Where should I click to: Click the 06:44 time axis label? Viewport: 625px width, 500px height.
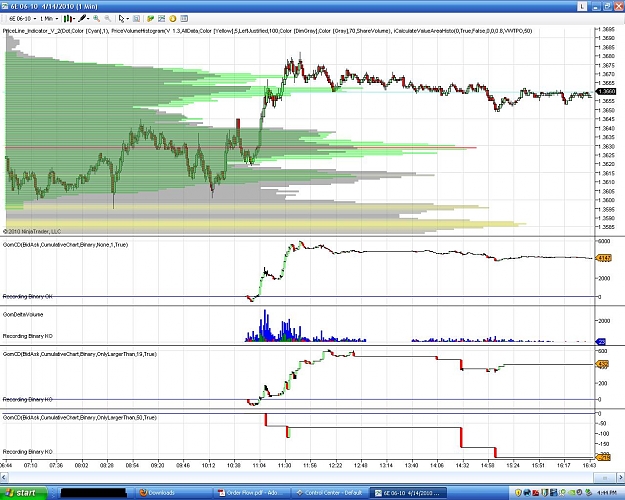tap(6, 465)
